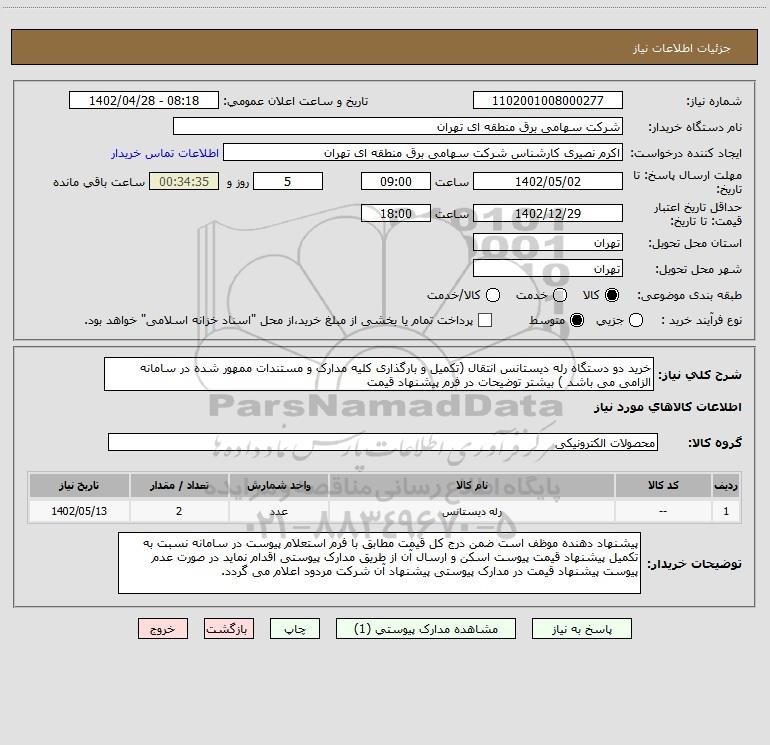Click the تعداد / مقدار column header

[179, 485]
